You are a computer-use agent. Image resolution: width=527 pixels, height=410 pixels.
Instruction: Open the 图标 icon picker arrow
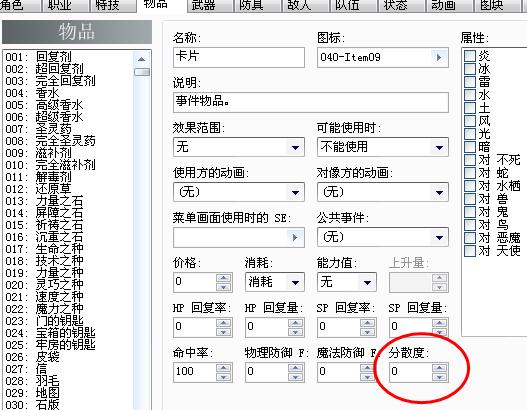tap(439, 57)
